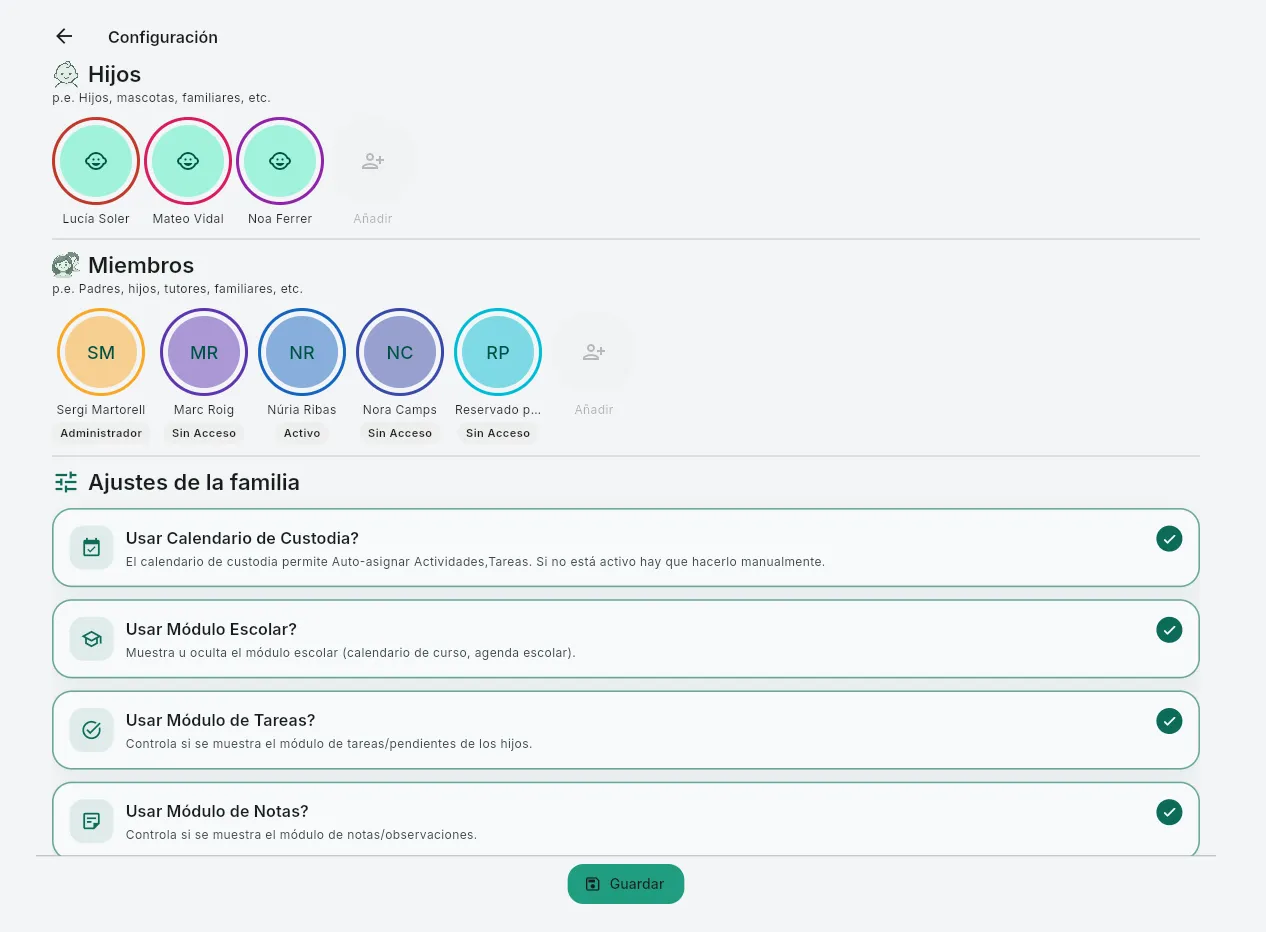Disable the Usar Módulo Escolar checkmark
This screenshot has width=1266, height=932.
(x=1169, y=630)
